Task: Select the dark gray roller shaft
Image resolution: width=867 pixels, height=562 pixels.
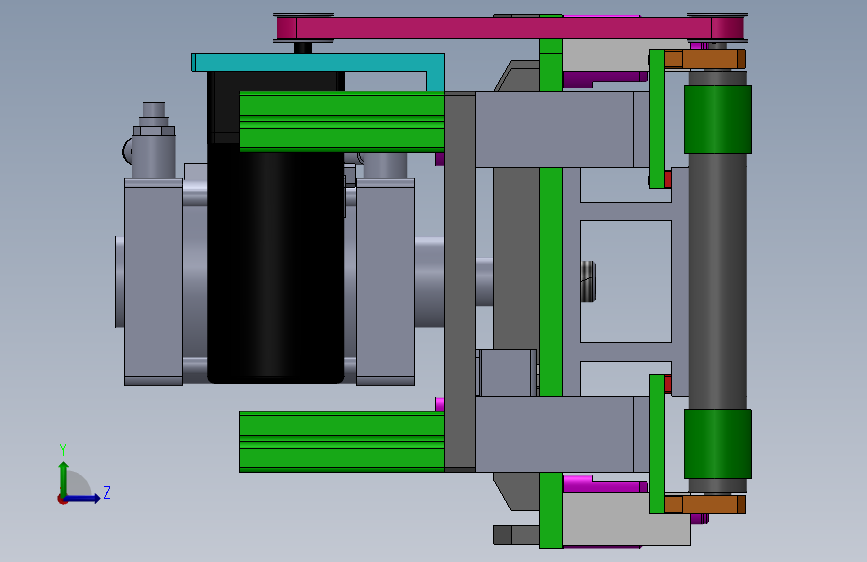Action: tap(718, 281)
